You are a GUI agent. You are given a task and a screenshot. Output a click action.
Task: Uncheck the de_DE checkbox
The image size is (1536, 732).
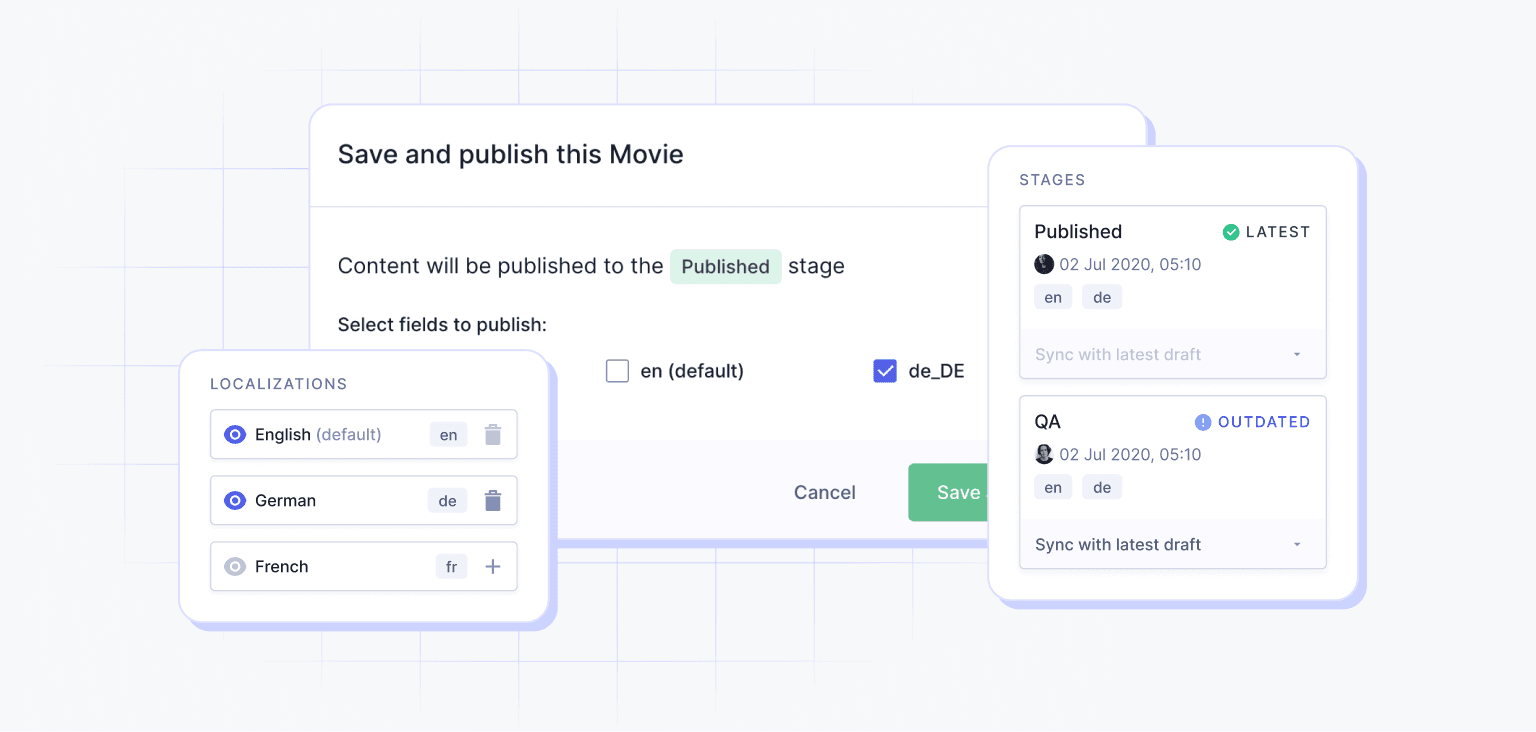click(885, 371)
